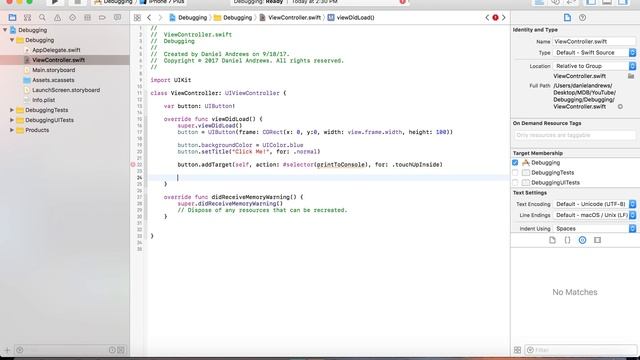Collapse the Debugging project root
The height and width of the screenshot is (360, 640).
pos(5,30)
